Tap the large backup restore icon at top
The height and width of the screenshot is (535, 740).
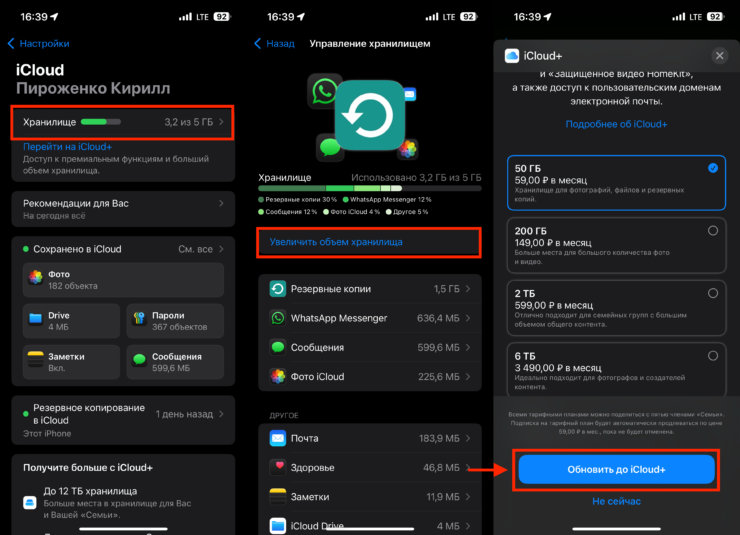click(370, 115)
